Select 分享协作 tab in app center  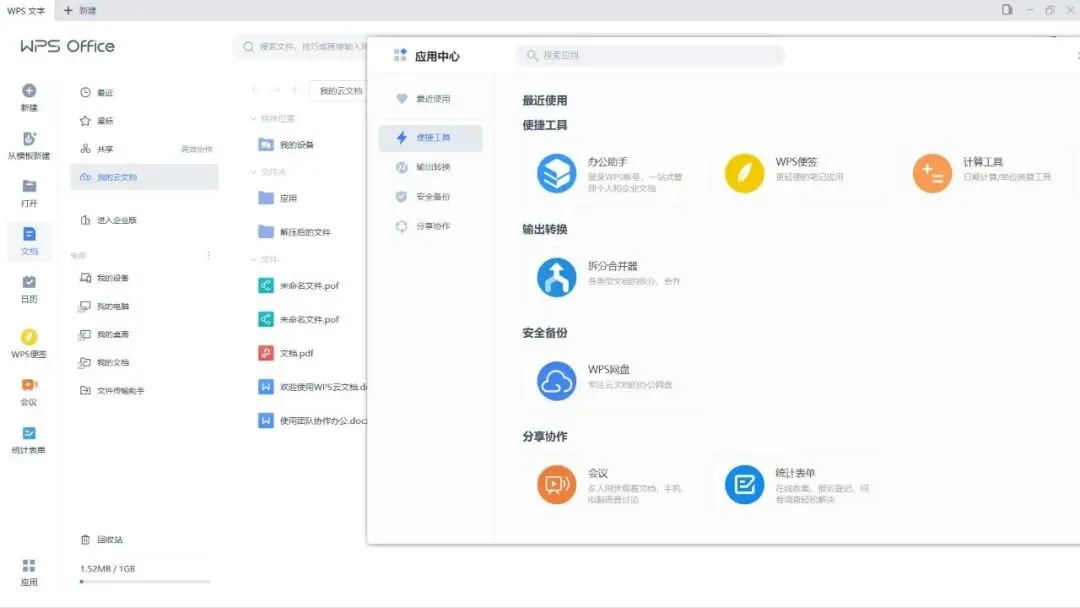(x=430, y=226)
